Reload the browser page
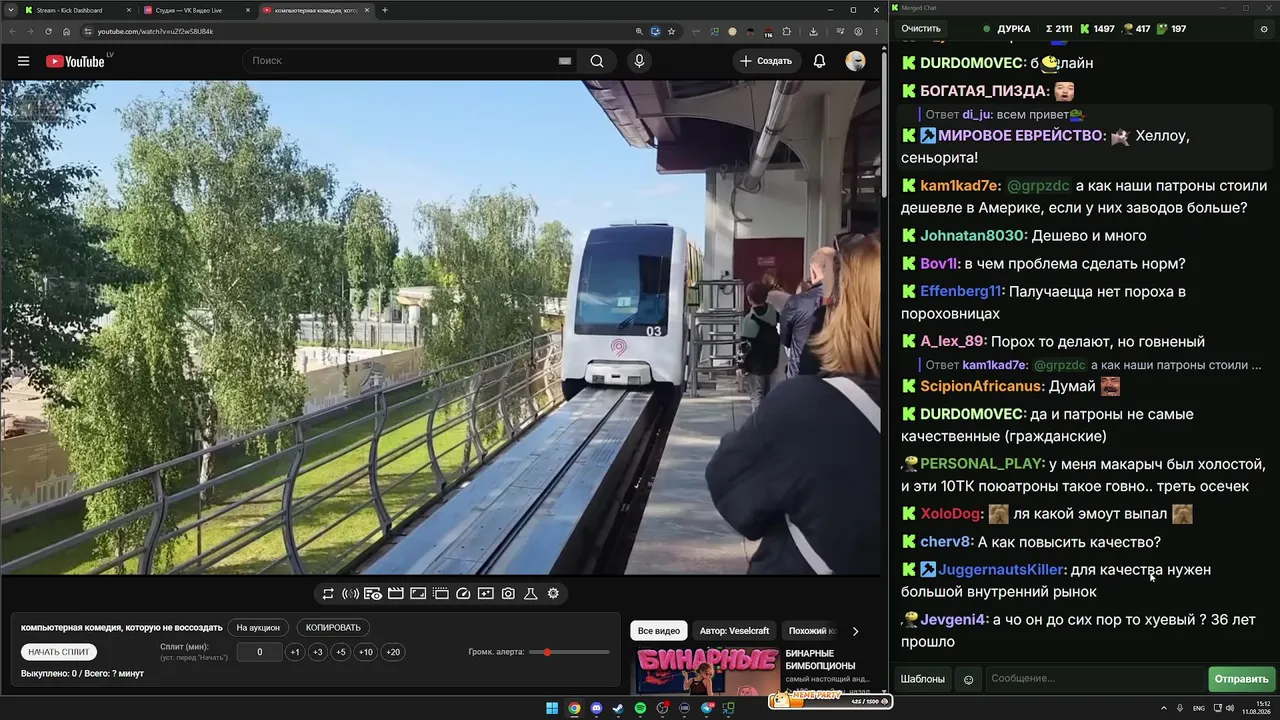The height and width of the screenshot is (720, 1280). [x=48, y=31]
